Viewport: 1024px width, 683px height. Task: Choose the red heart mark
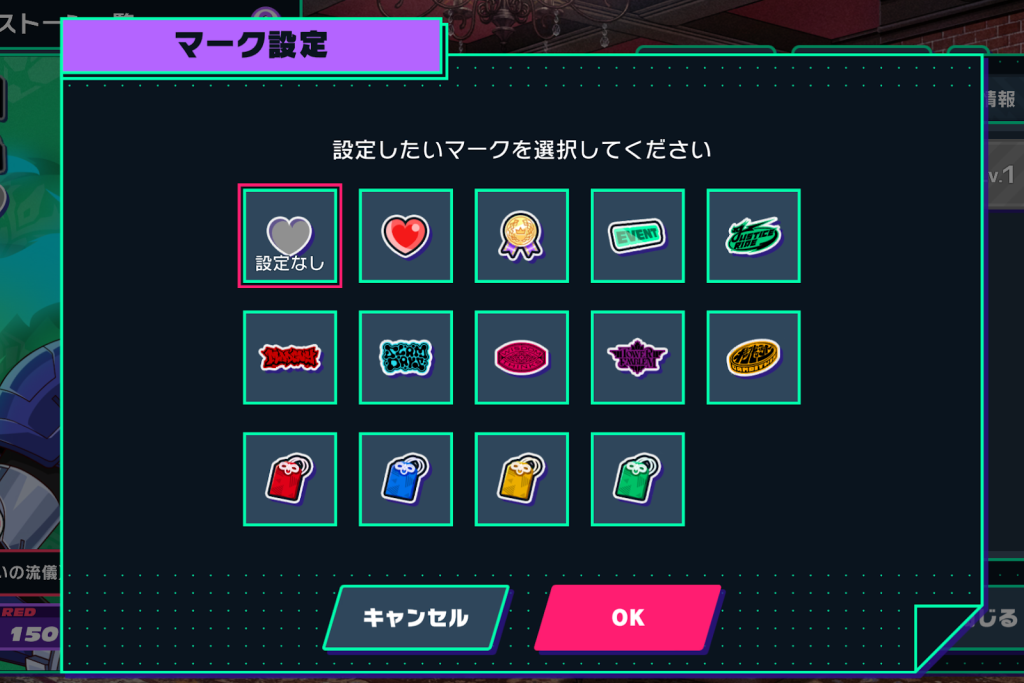(406, 236)
